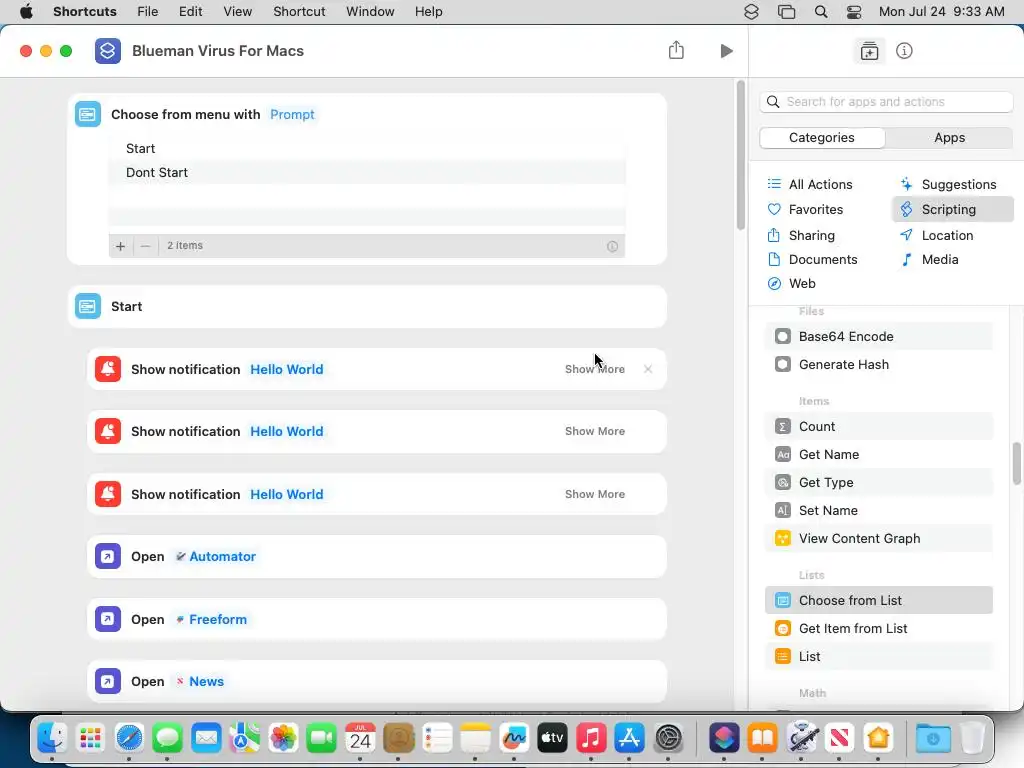This screenshot has height=768, width=1024.
Task: Open System Settings from the Dock
Action: tap(668, 738)
